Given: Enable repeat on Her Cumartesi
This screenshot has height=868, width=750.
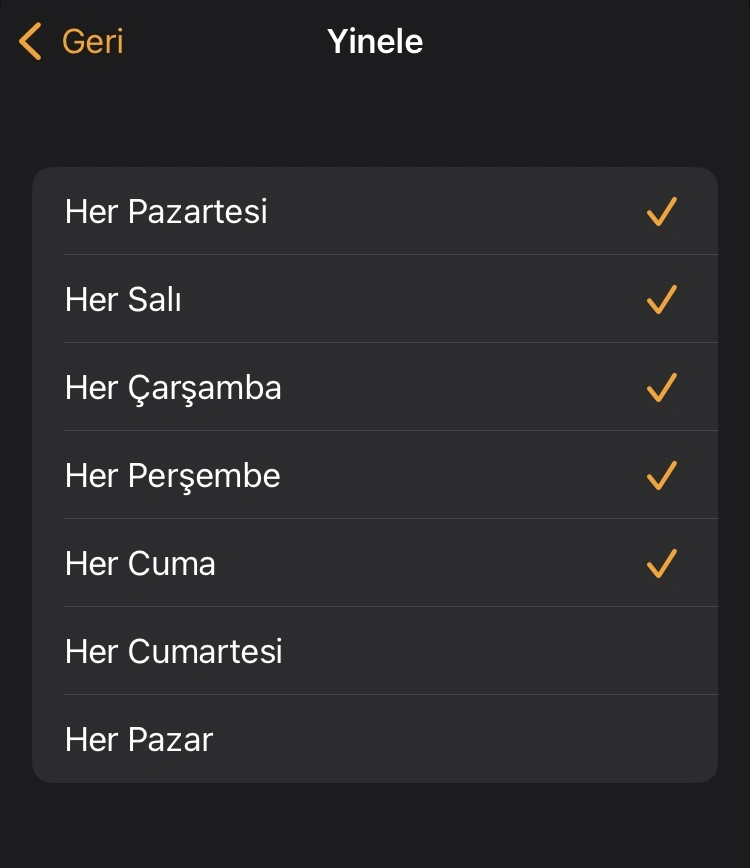Looking at the screenshot, I should [375, 651].
